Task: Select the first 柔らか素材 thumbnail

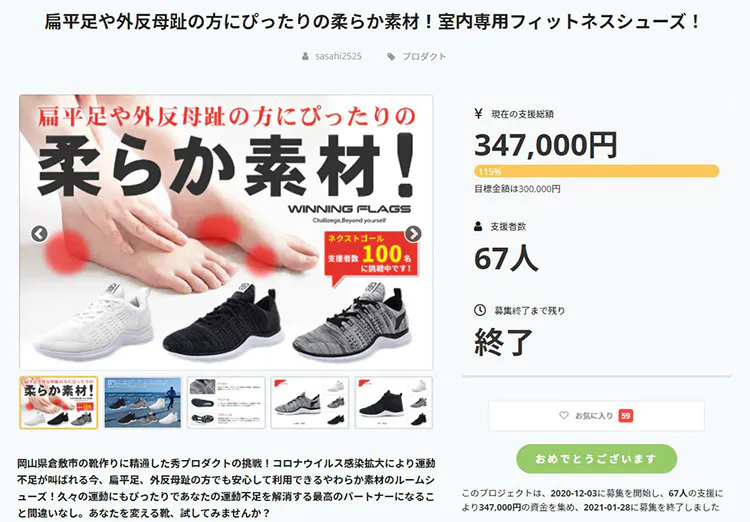Action: pyautogui.click(x=58, y=402)
